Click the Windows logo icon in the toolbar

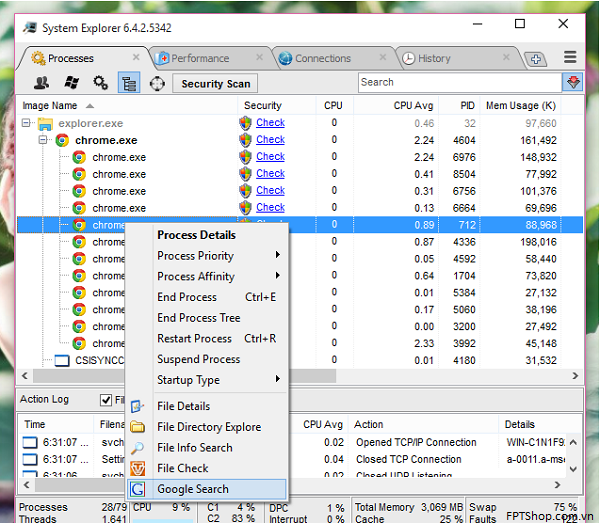(71, 83)
